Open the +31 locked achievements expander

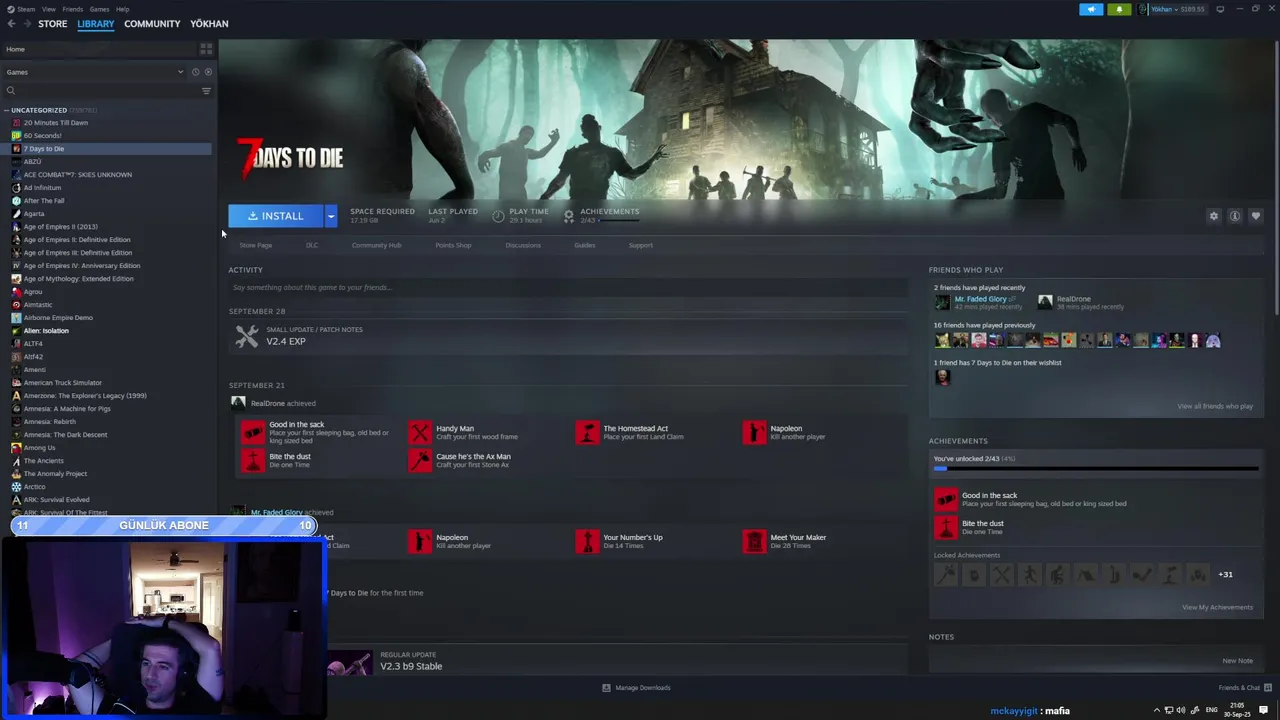[1225, 575]
